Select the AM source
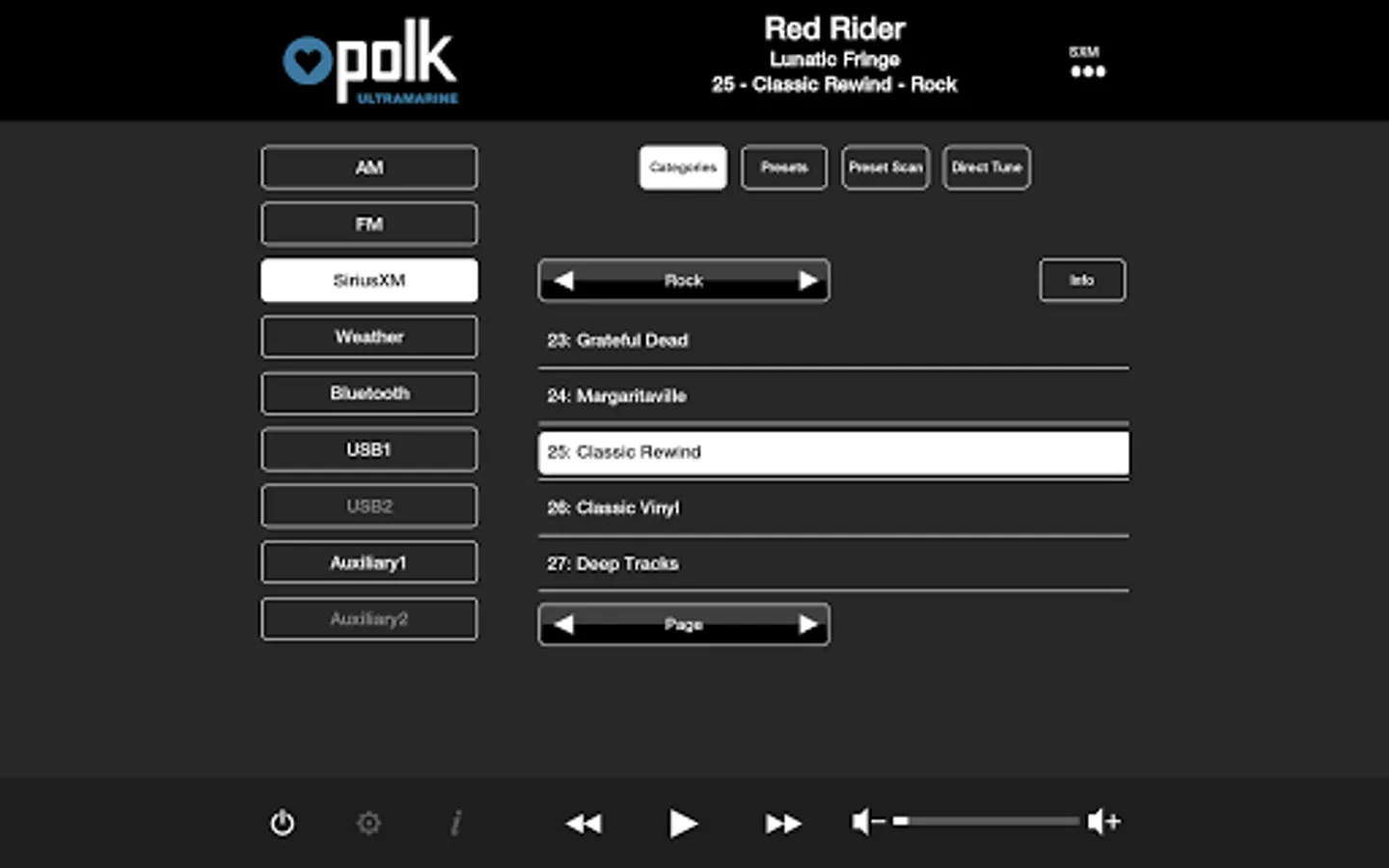 (368, 168)
